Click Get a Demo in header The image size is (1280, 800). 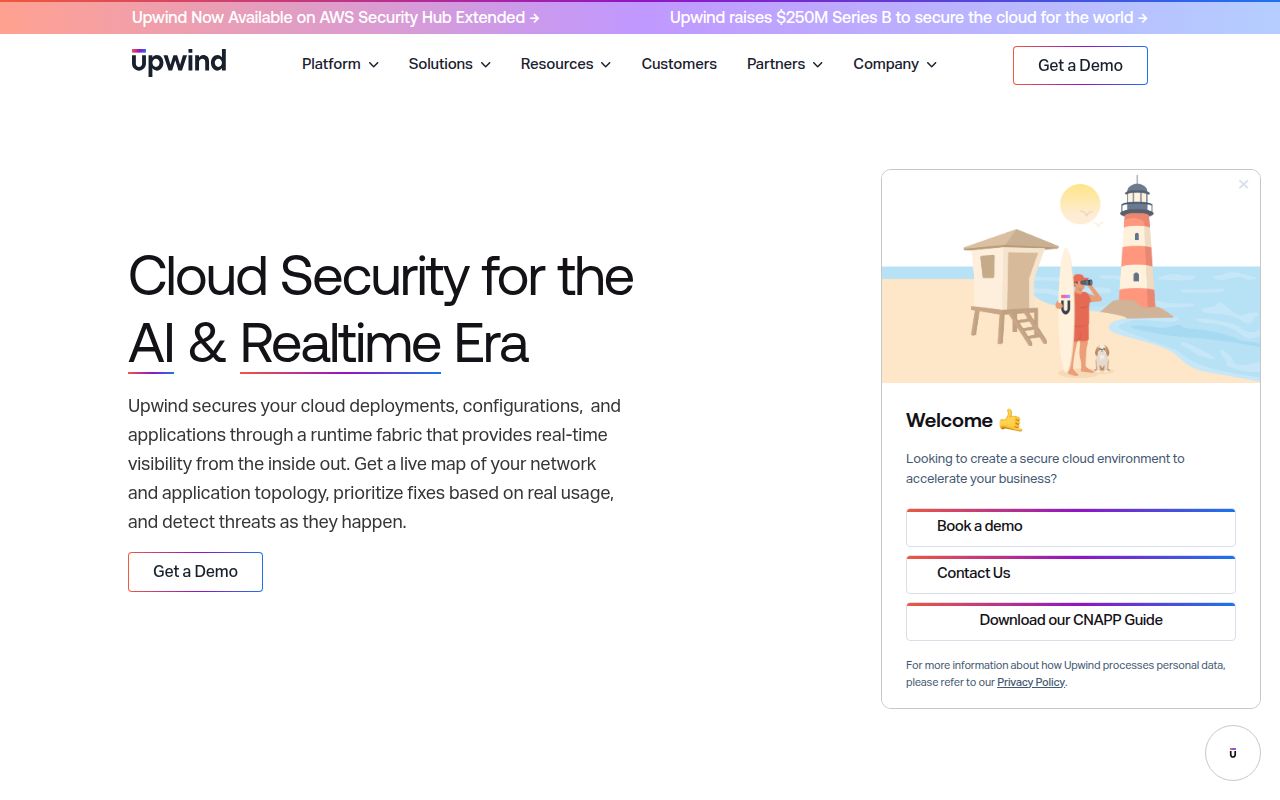pyautogui.click(x=1080, y=65)
